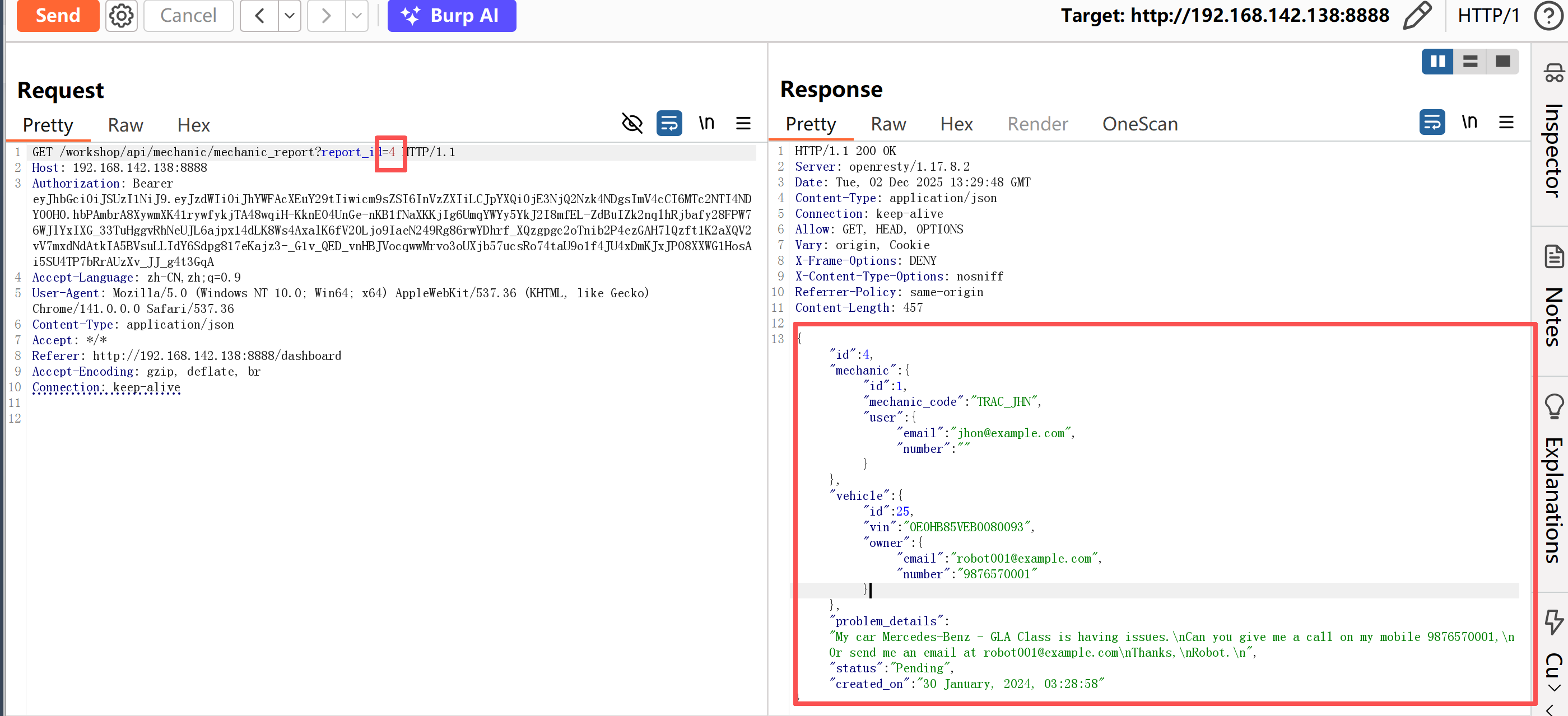Click the report_id value in request line

(392, 152)
